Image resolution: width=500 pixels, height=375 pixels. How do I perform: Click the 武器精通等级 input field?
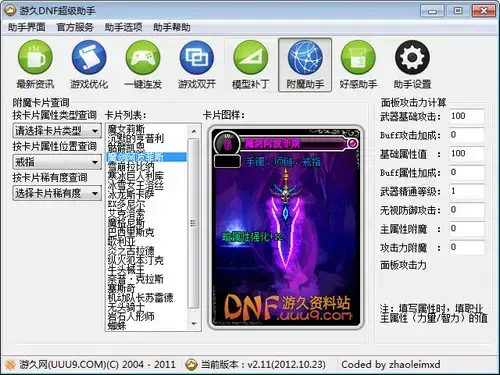click(466, 191)
